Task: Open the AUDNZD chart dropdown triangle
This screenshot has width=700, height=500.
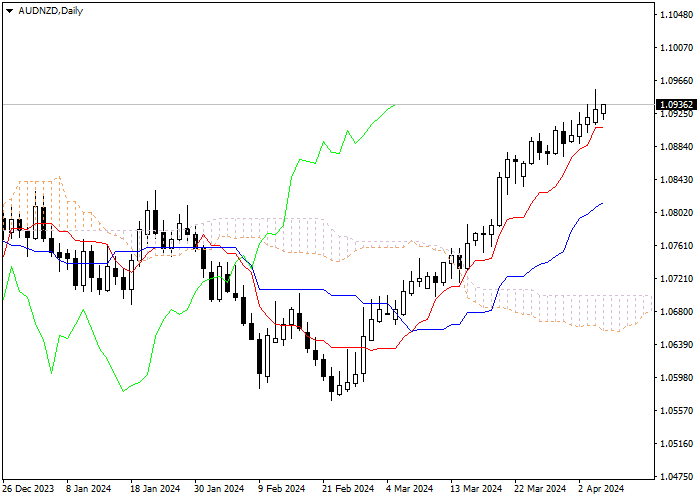Action: click(x=9, y=11)
